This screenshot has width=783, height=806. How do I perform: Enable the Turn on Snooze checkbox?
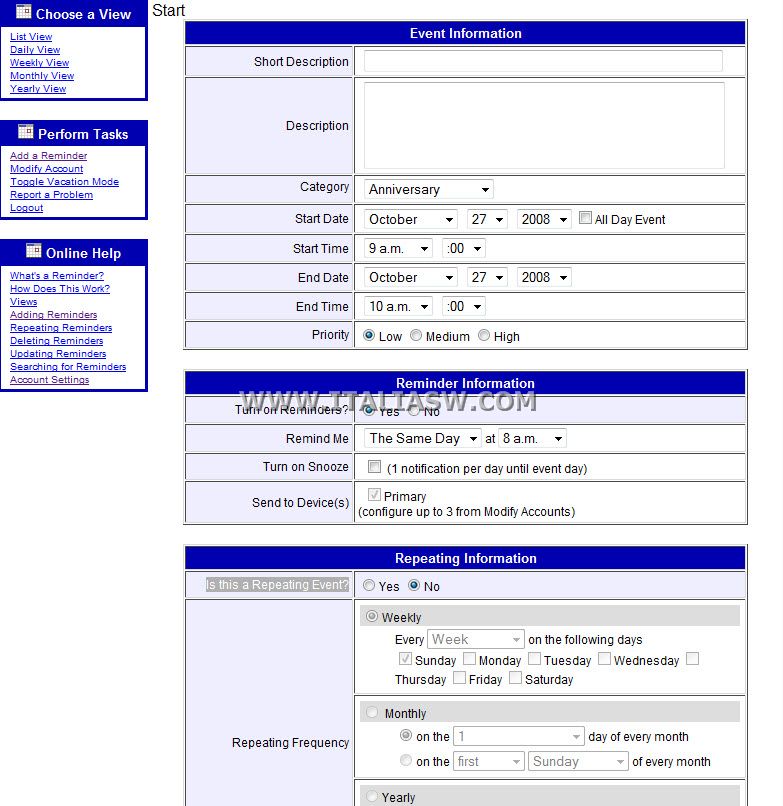(x=374, y=467)
